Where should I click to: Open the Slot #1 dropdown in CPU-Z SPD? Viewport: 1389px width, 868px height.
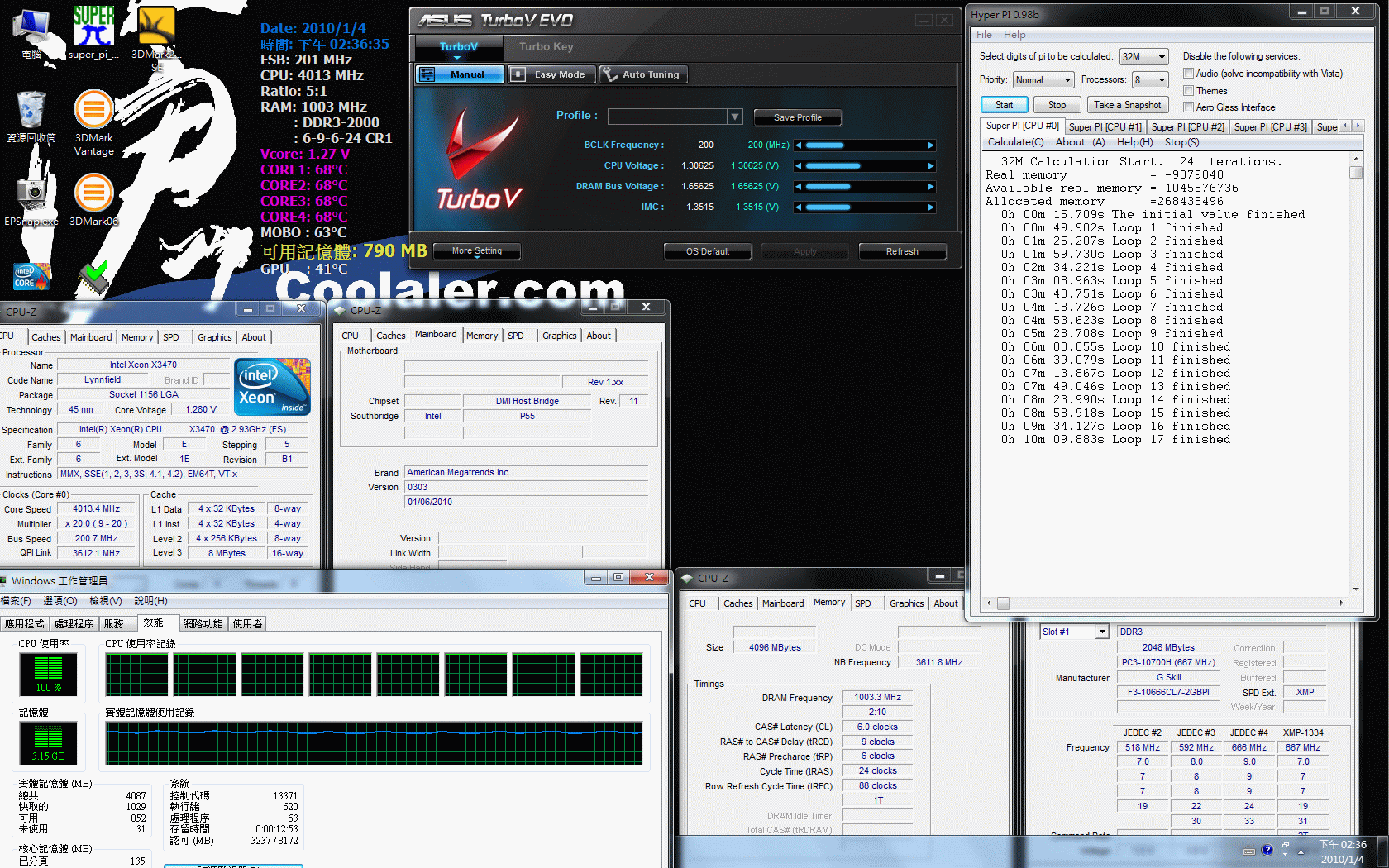(x=1074, y=632)
